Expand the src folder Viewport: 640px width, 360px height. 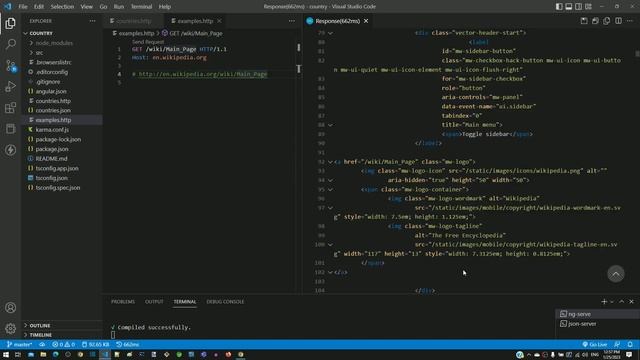61,53
